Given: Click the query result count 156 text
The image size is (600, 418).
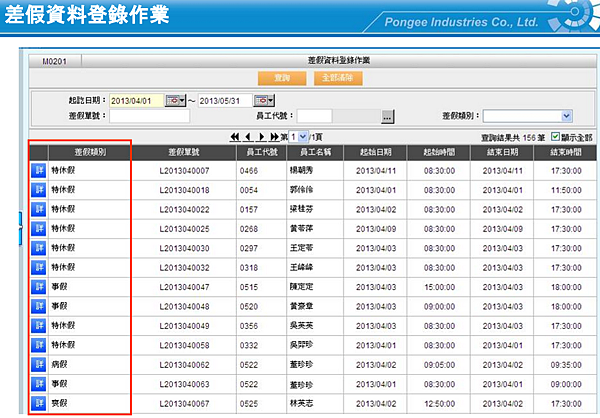Looking at the screenshot, I should click(513, 138).
